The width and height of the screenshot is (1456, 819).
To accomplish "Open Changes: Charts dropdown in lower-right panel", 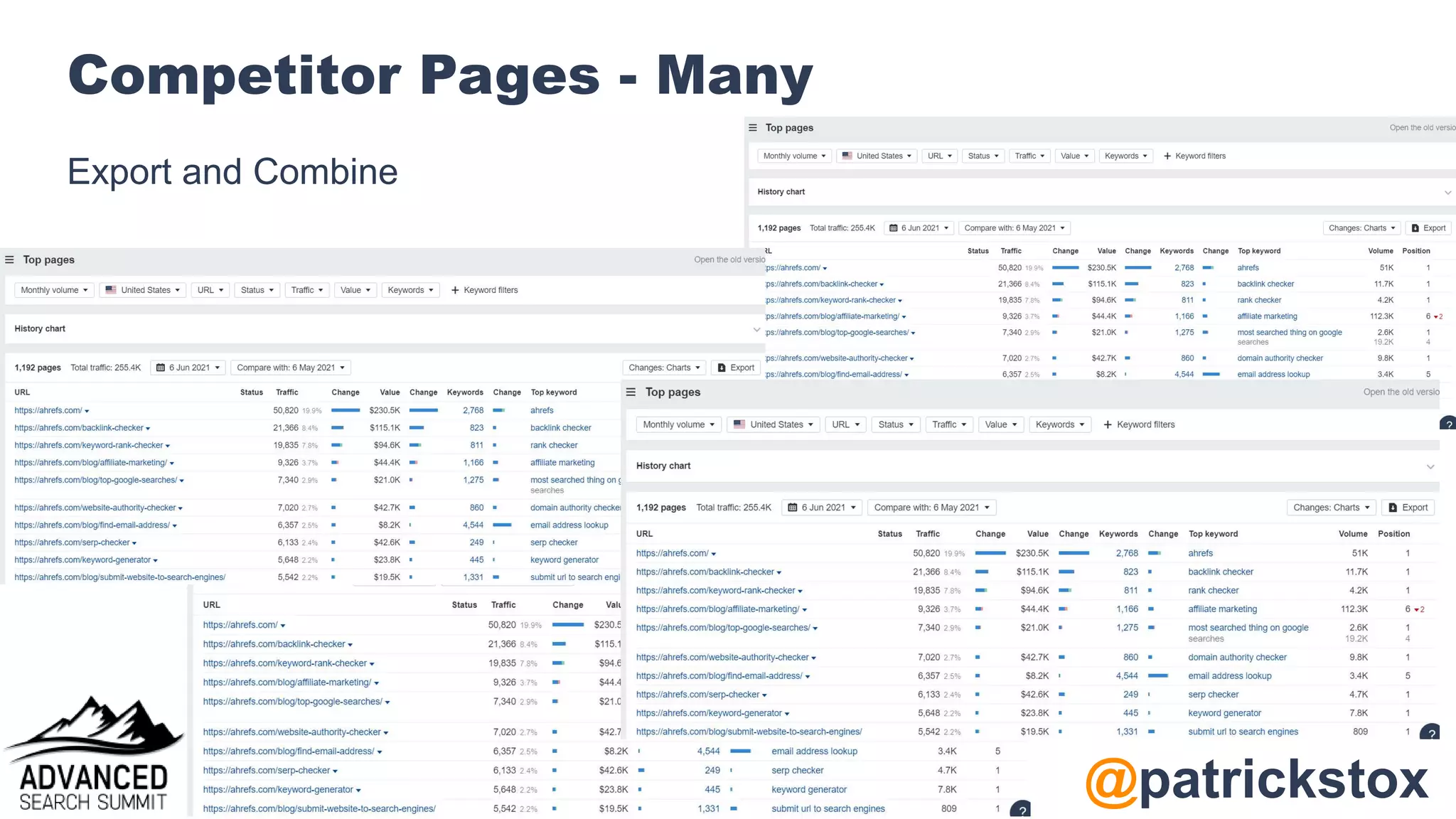I will [x=1331, y=508].
